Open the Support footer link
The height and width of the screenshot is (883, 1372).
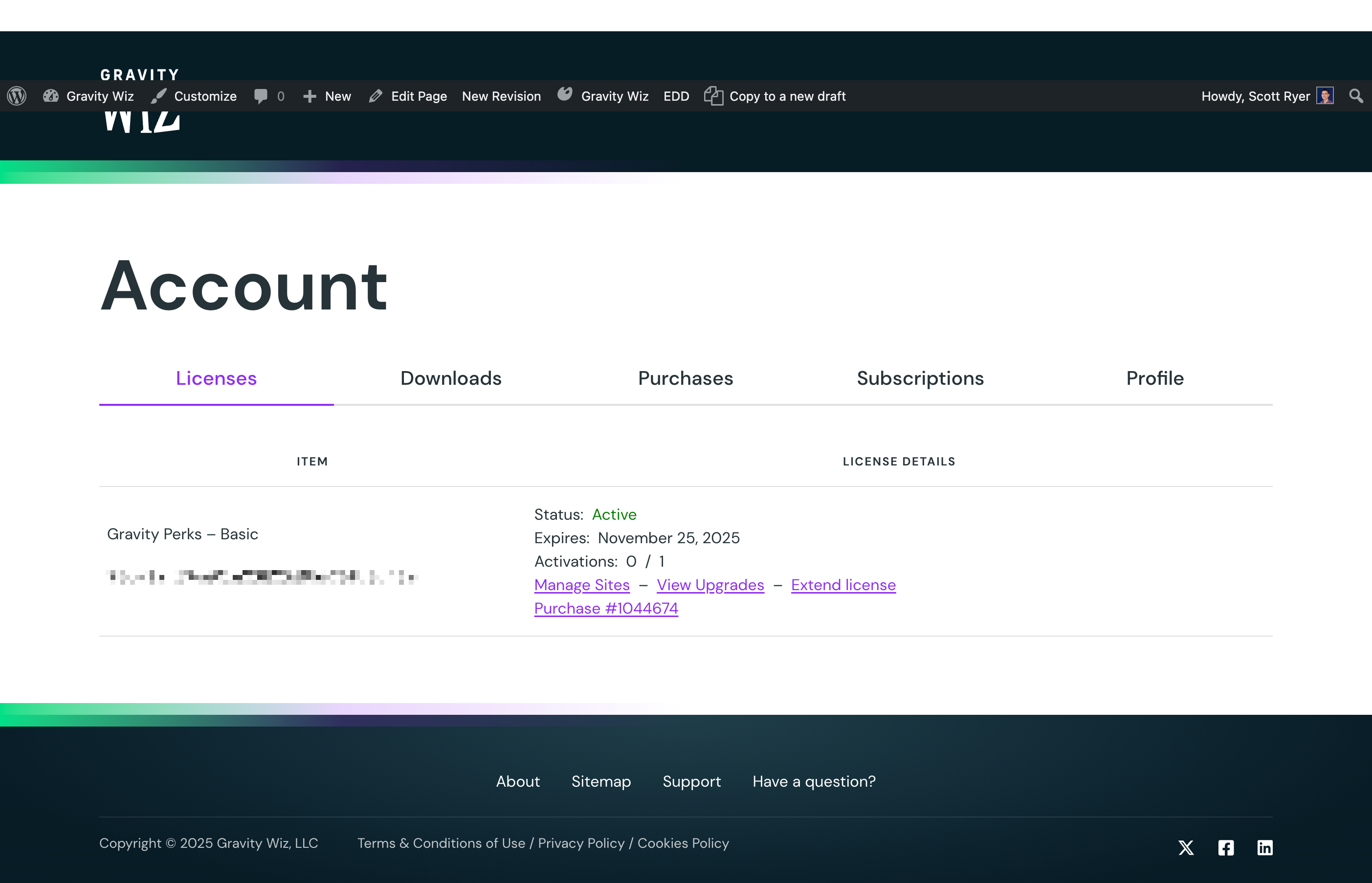point(691,781)
